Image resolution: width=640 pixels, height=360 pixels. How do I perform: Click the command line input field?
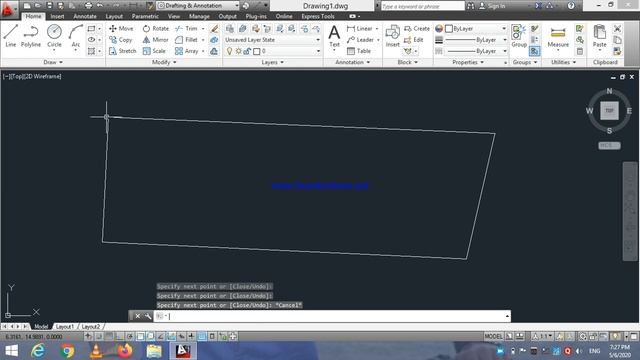[x=332, y=316]
